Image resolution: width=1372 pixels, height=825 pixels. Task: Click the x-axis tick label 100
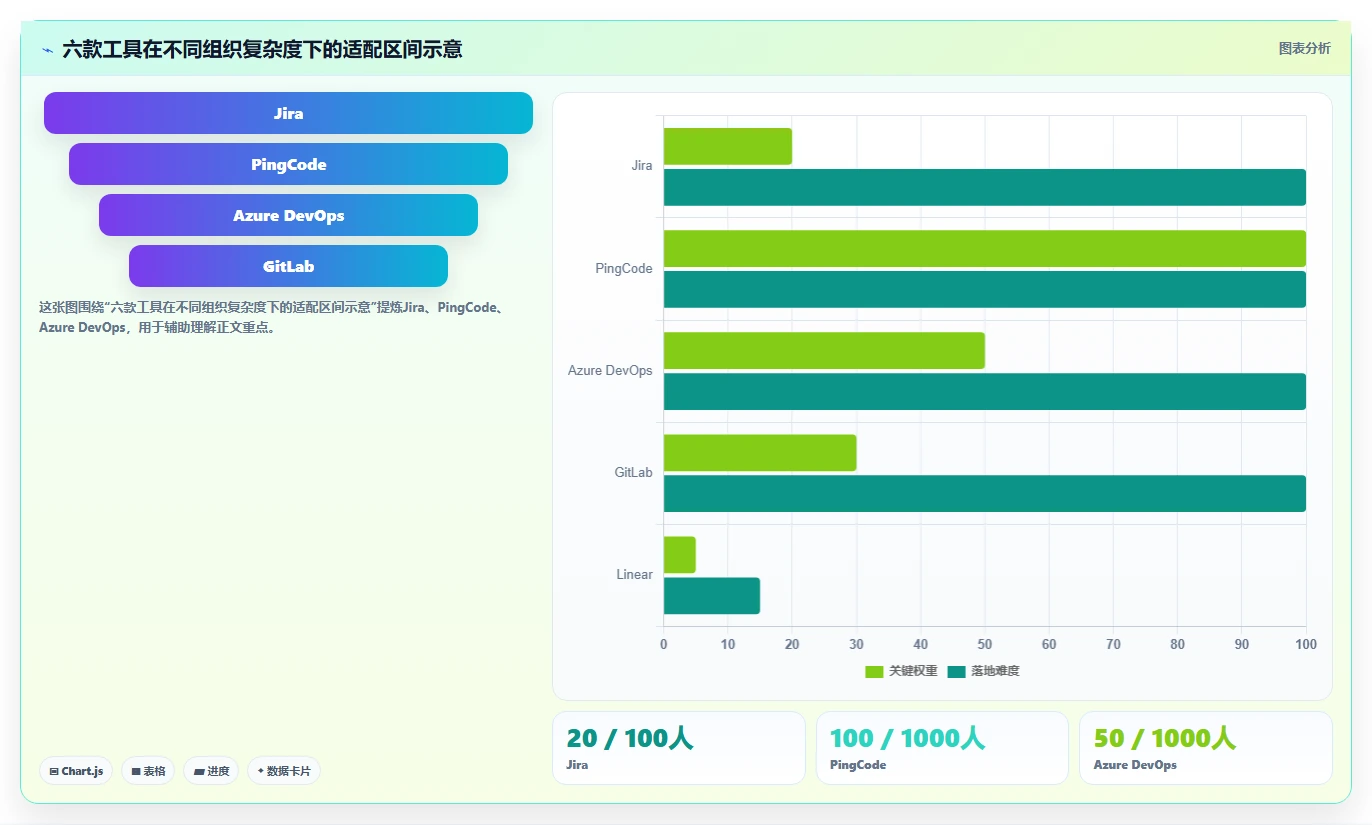pos(1306,644)
